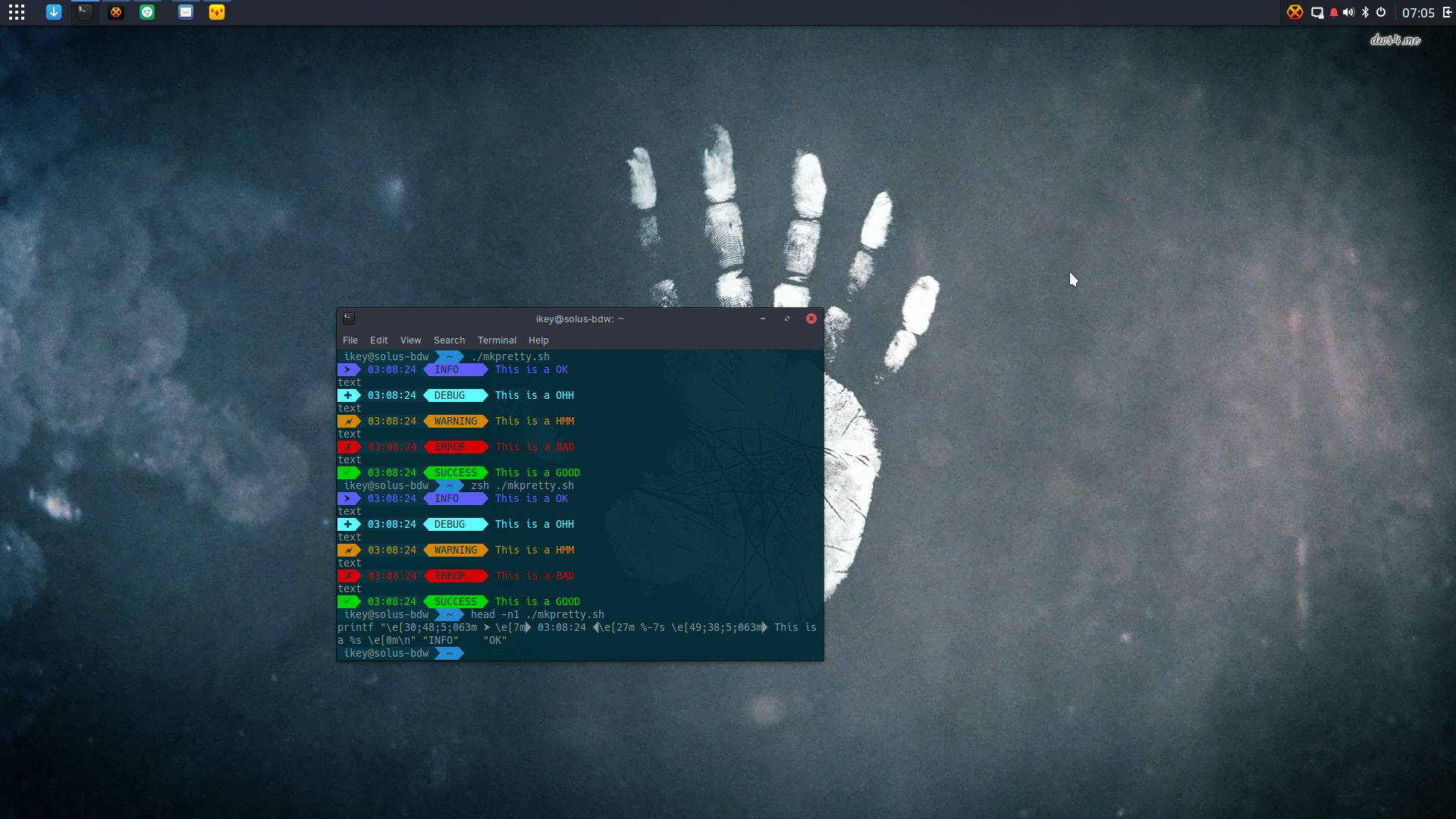Open HexChat from the panel launcher
The height and width of the screenshot is (819, 1456).
116,12
